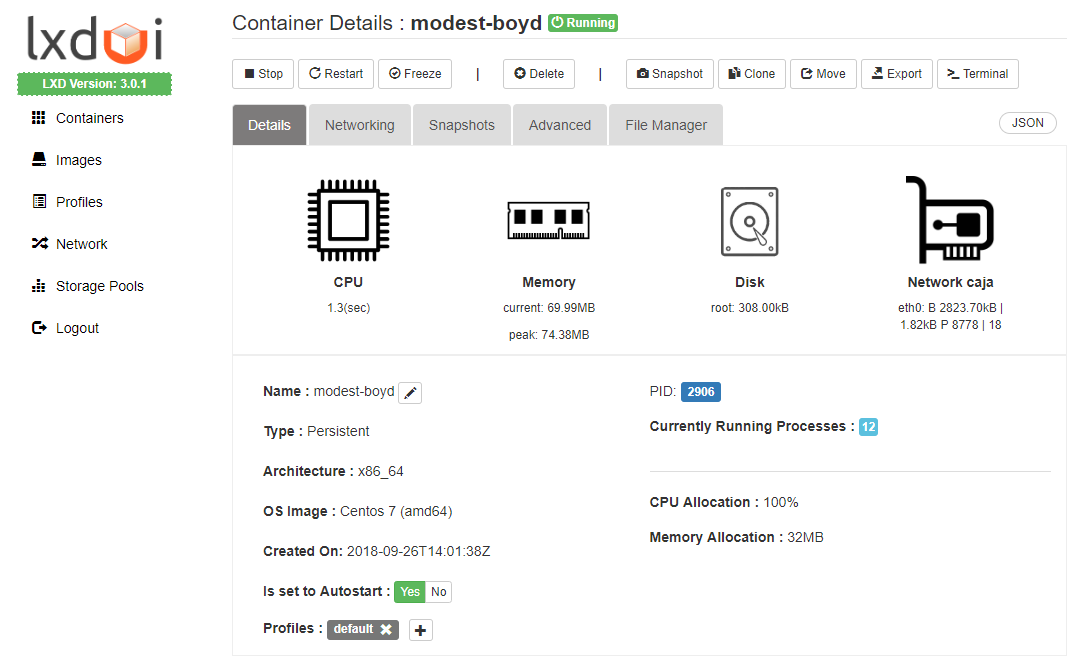Click the Memory Allocation 32MB text
The height and width of the screenshot is (667, 1082).
click(x=736, y=537)
